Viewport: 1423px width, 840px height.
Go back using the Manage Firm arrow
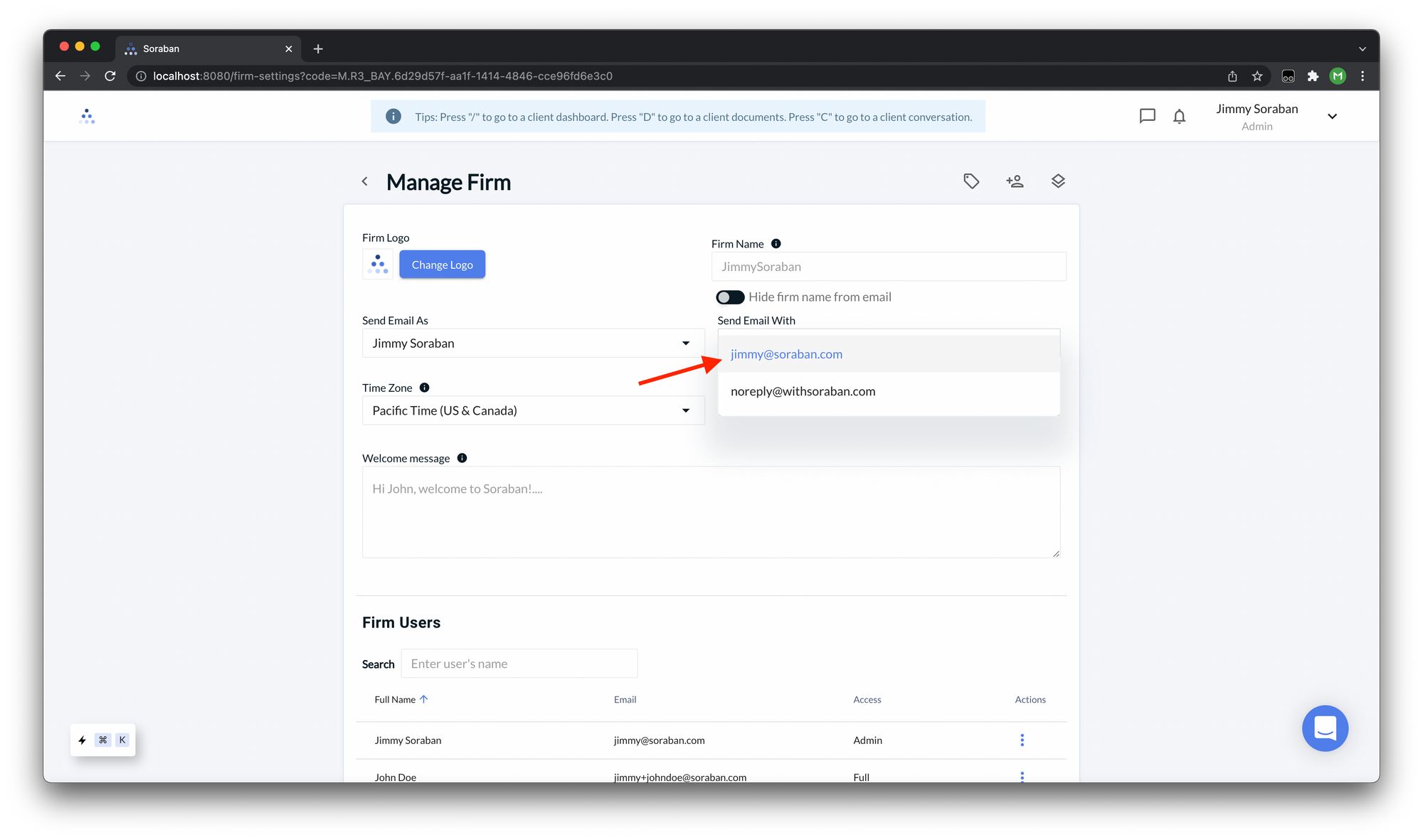(x=365, y=182)
